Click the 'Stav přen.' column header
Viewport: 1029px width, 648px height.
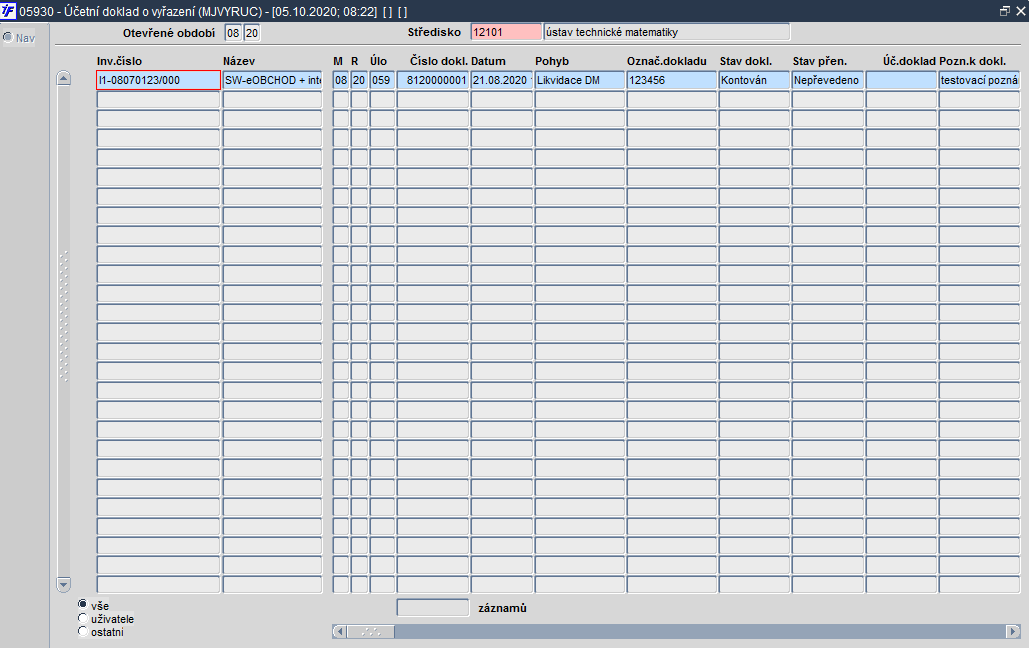tap(820, 61)
